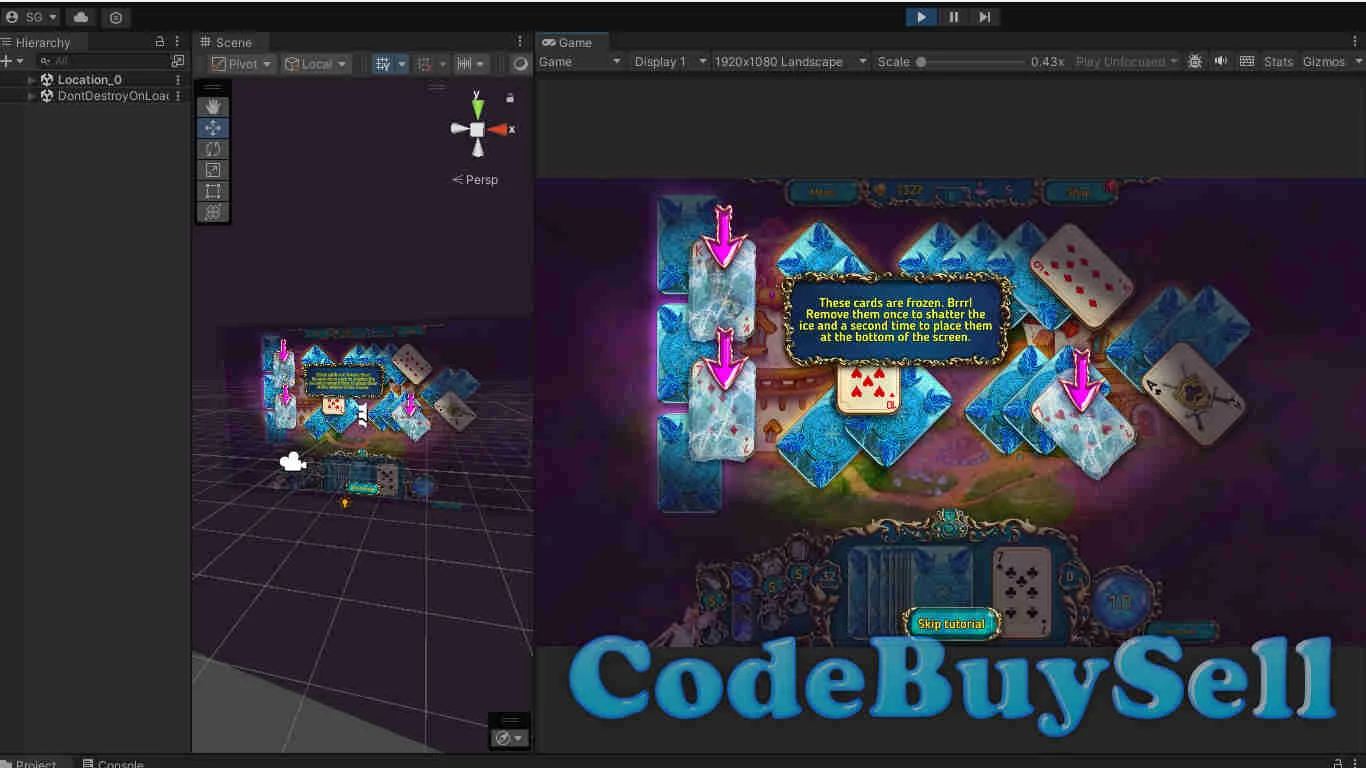1366x768 pixels.
Task: Adjust the Game view Scale slider
Action: [972, 61]
